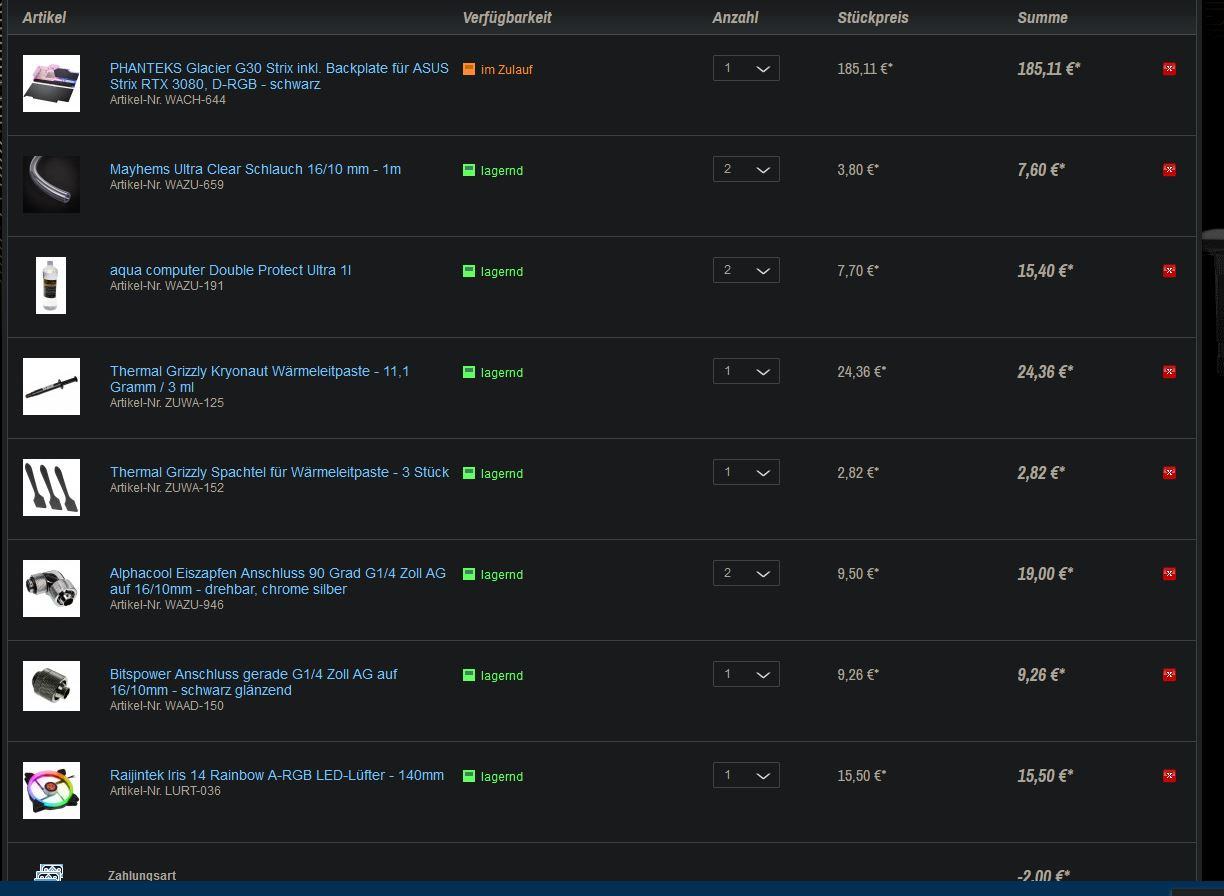Click 'Artikel-Nr. WACH-644' text
Image resolution: width=1224 pixels, height=896 pixels.
tap(168, 100)
